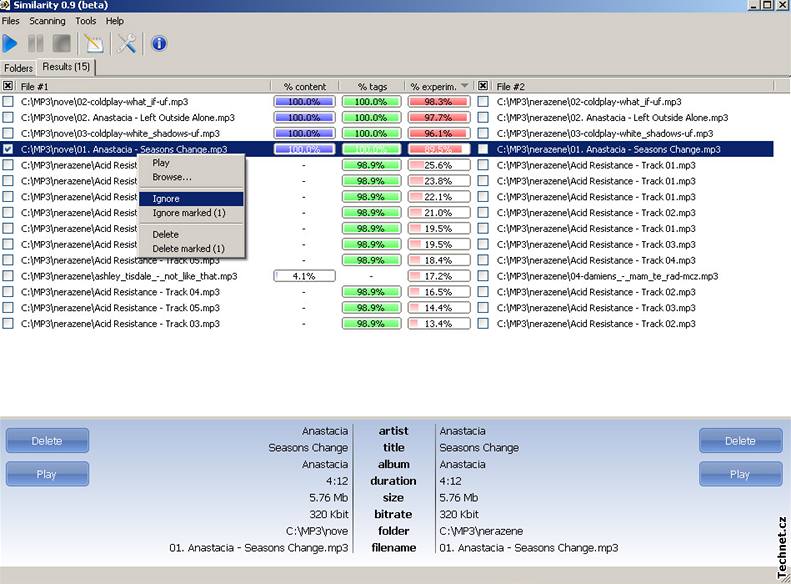Click the File #2 column header X icon

pyautogui.click(x=484, y=86)
